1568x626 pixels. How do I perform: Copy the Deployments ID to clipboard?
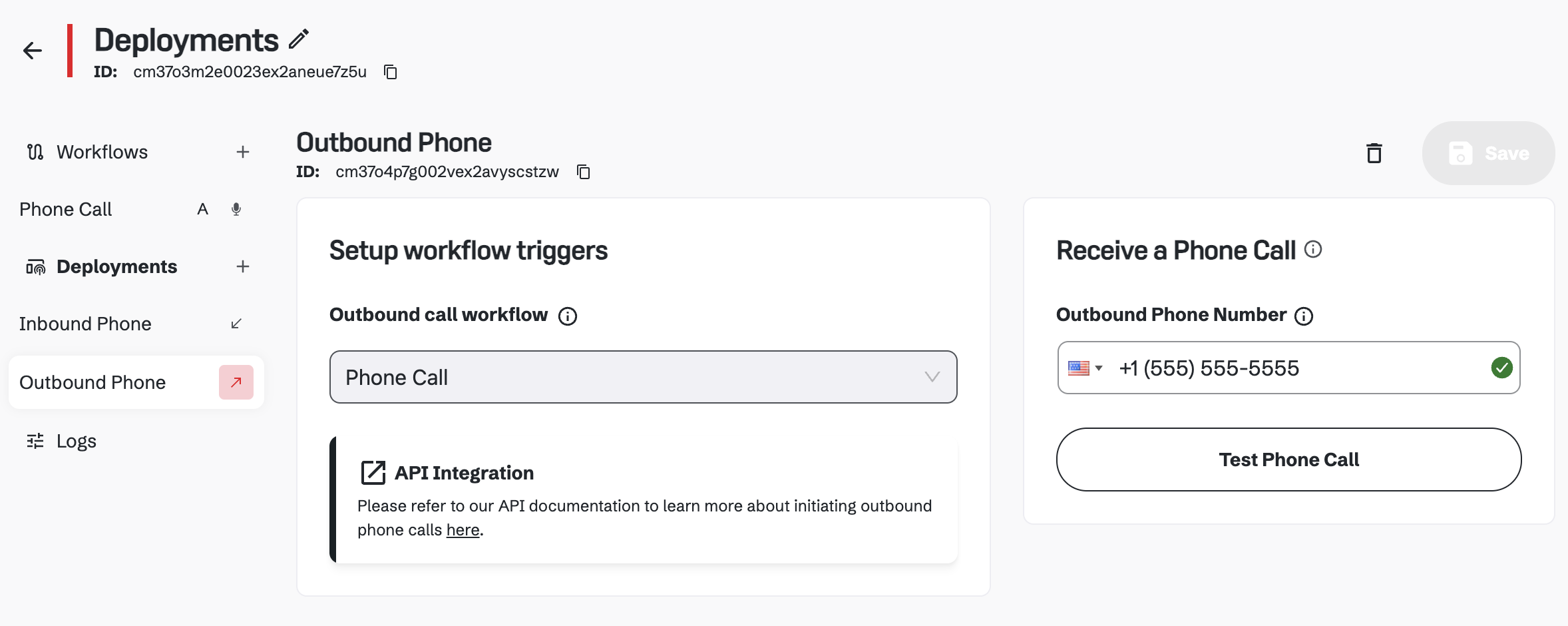tap(391, 72)
